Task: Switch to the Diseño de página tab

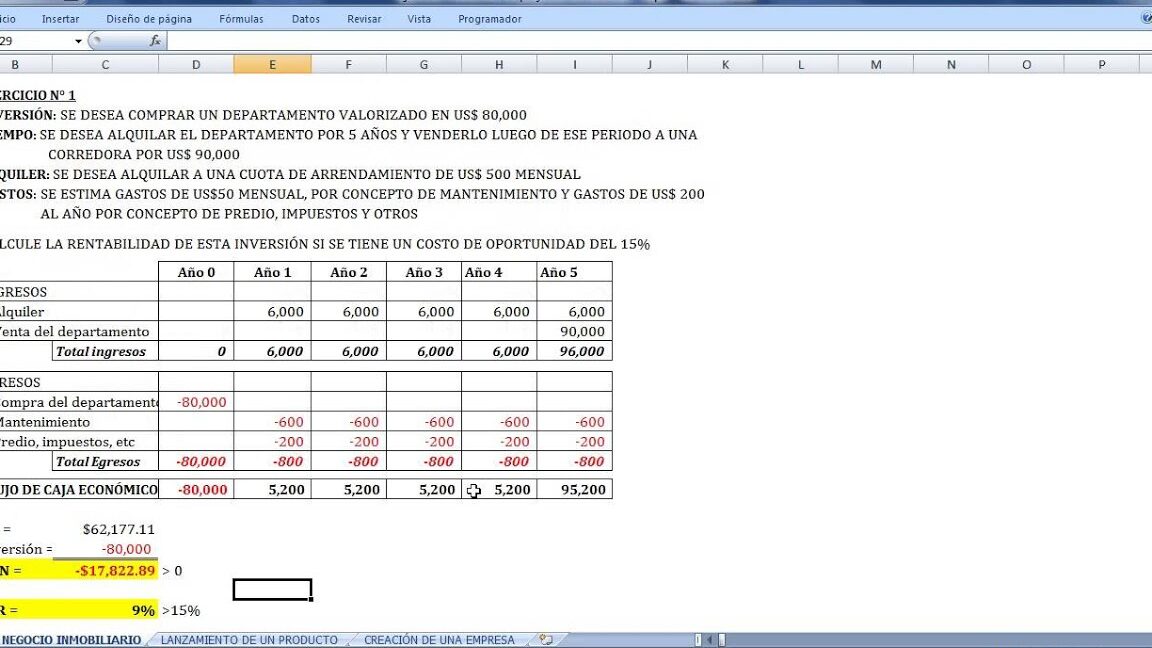Action: pyautogui.click(x=148, y=19)
